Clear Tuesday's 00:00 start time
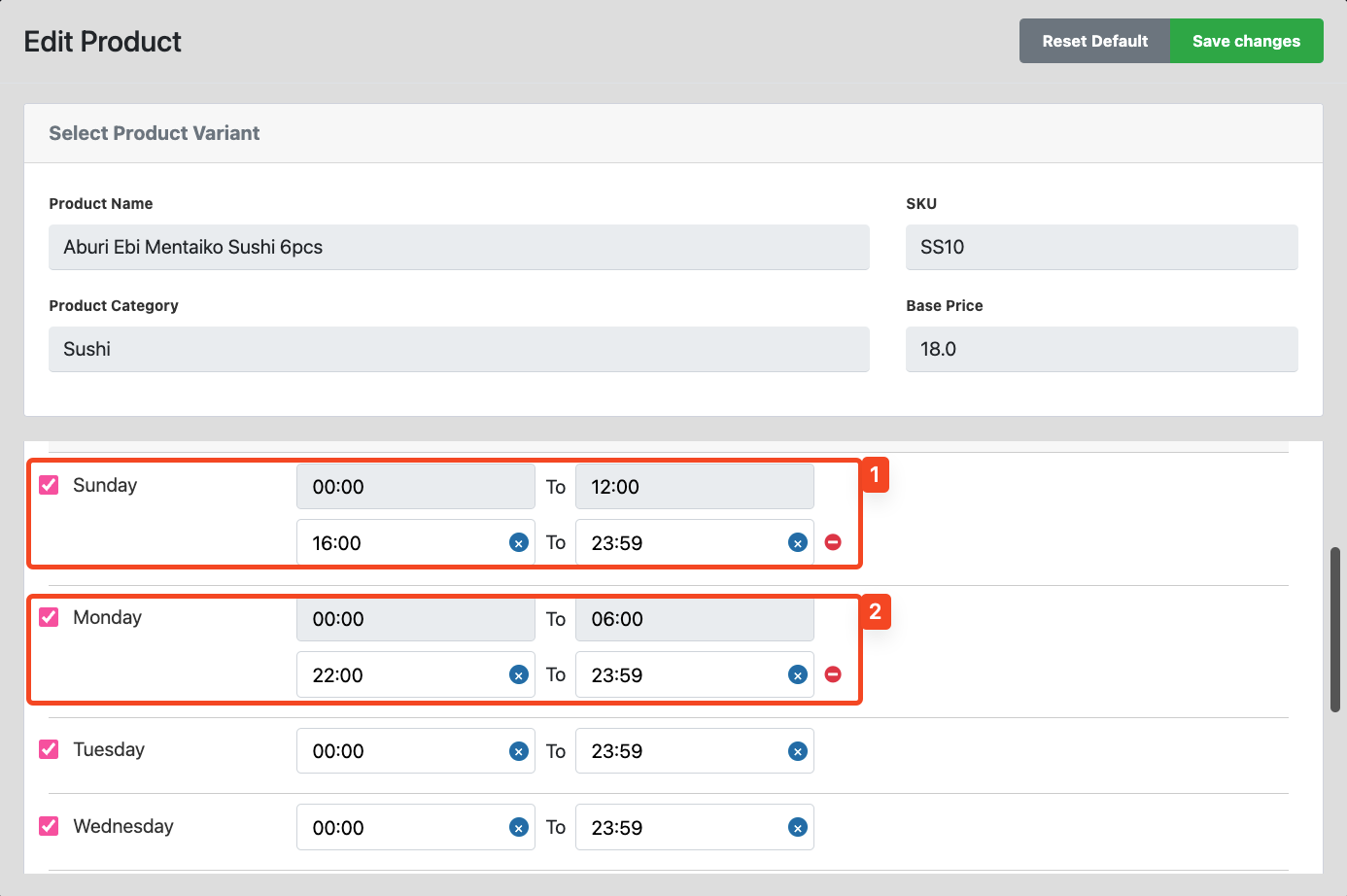Image resolution: width=1347 pixels, height=896 pixels. 519,751
